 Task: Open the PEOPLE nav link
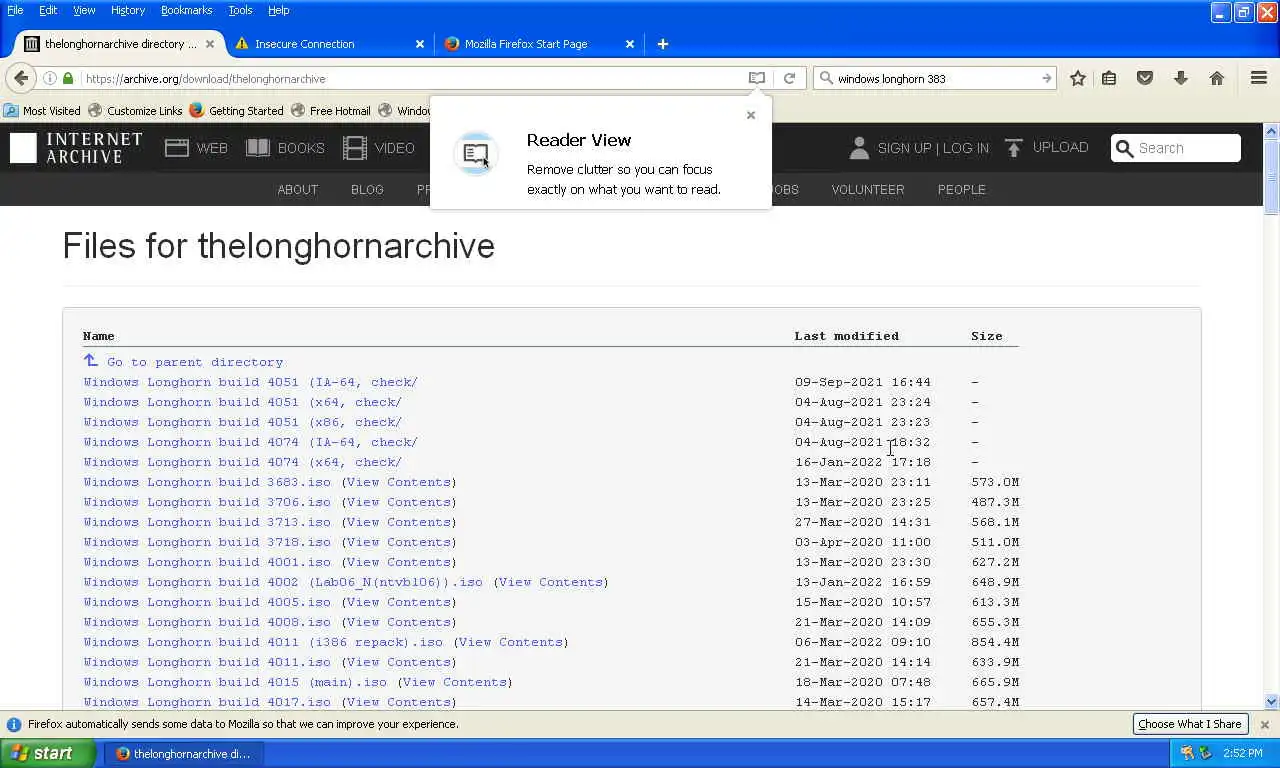tap(961, 189)
